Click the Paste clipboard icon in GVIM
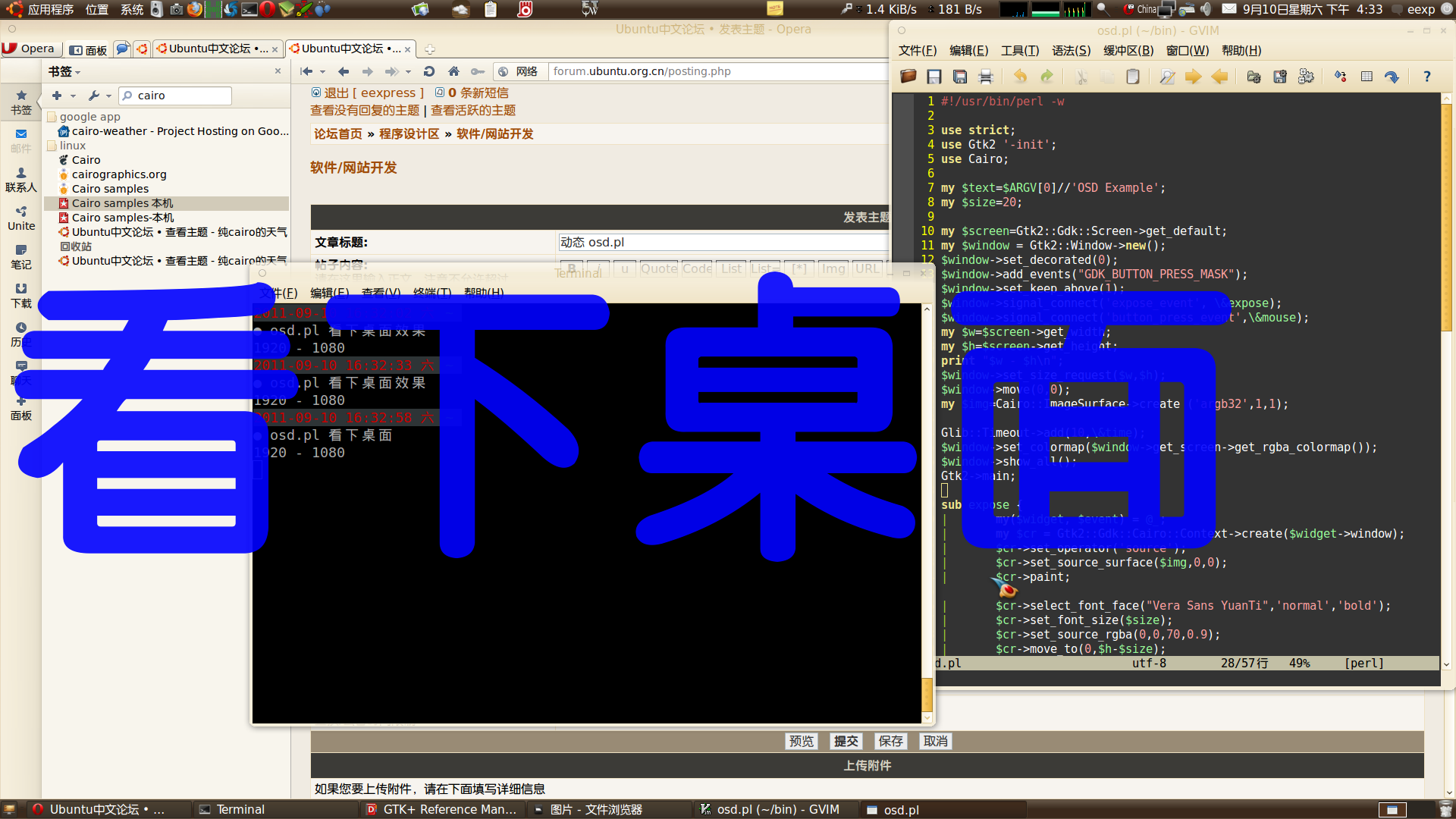Screen dimensions: 1456x819 pyautogui.click(x=1133, y=77)
